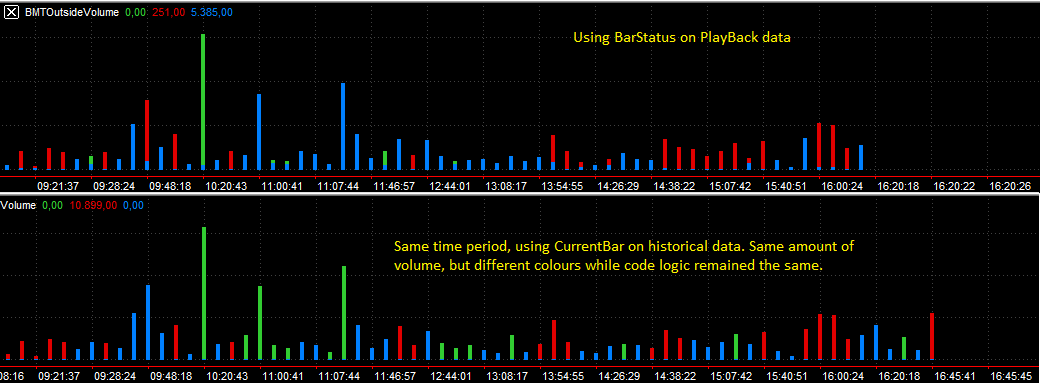Click the last red bar in the Volume panel
Viewport: 1040px width, 383px height.
click(x=932, y=337)
